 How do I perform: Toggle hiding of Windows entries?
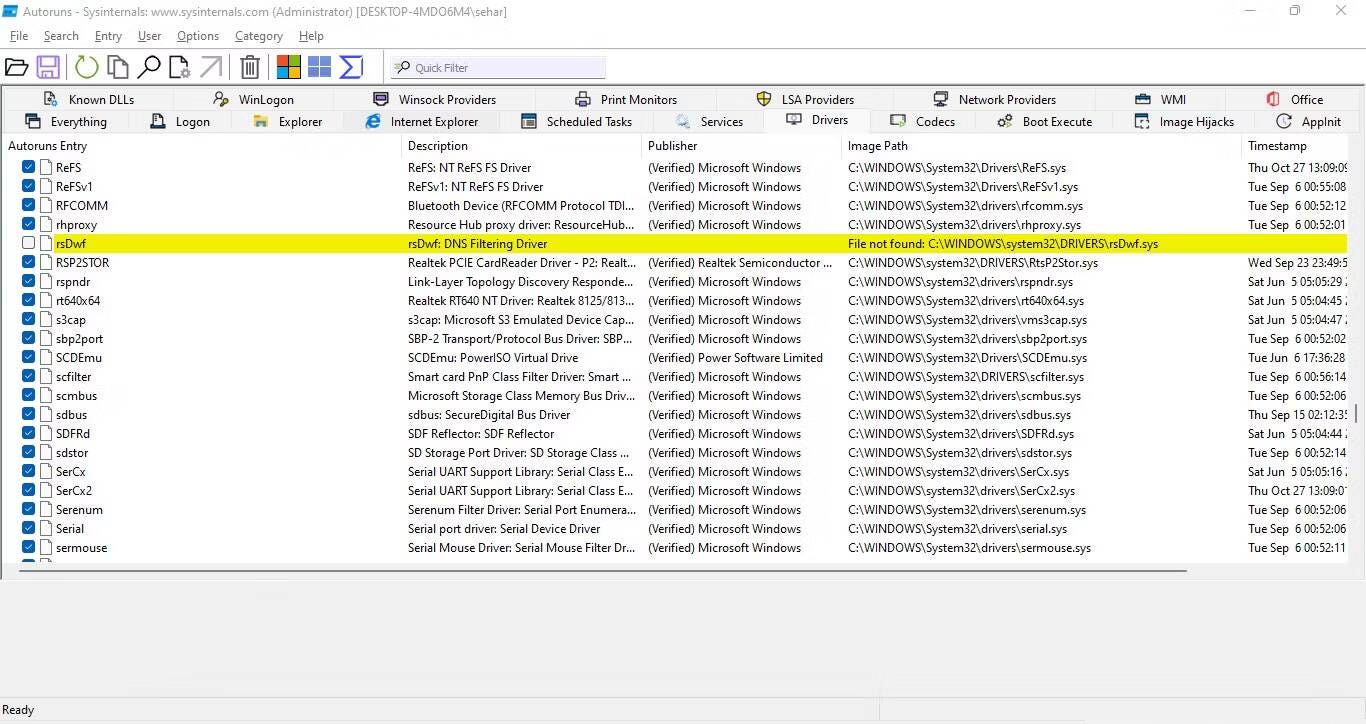[319, 66]
